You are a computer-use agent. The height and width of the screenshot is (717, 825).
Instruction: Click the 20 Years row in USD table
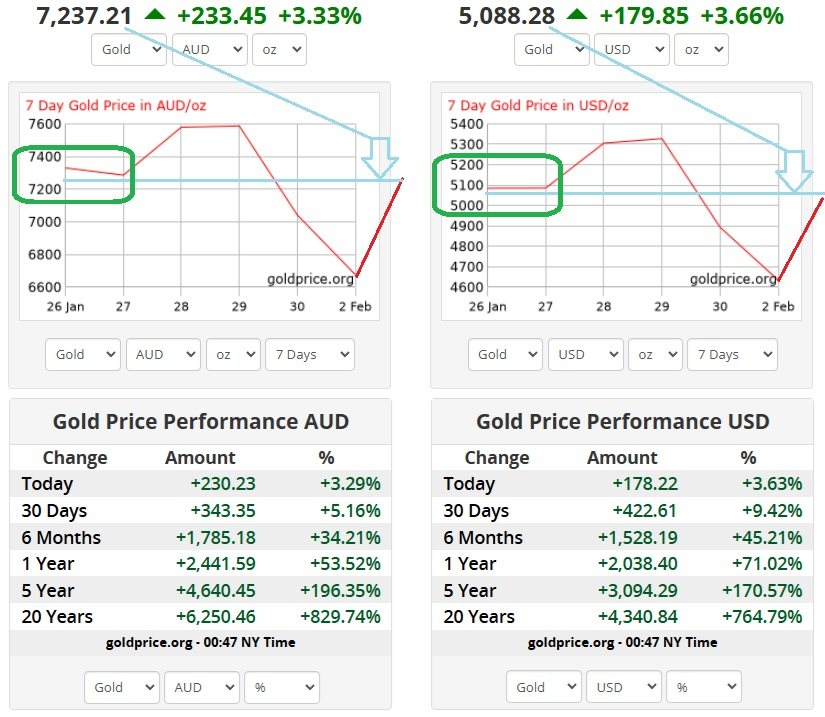coord(623,616)
